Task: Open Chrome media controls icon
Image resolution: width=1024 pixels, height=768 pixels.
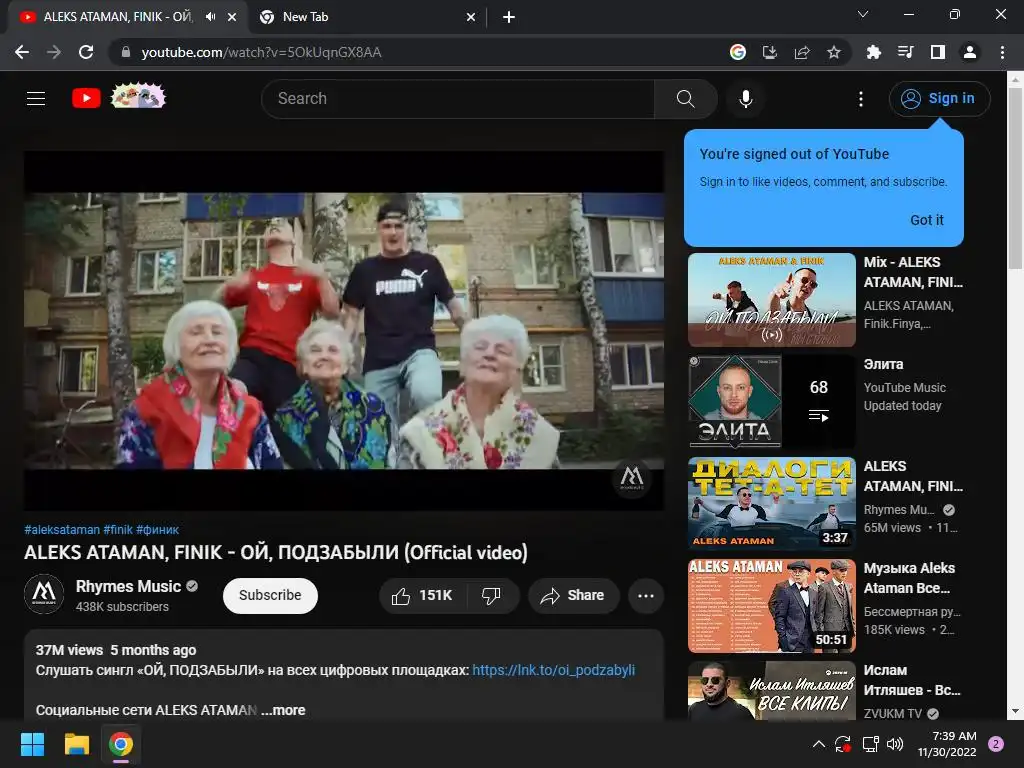Action: (x=905, y=52)
